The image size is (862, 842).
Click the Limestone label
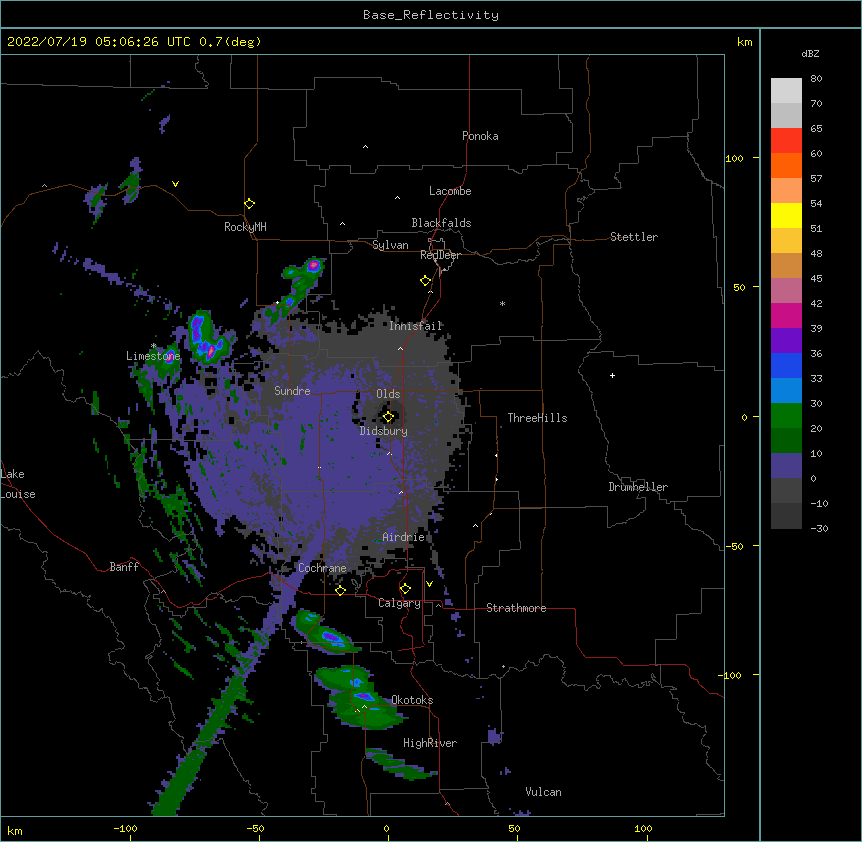[153, 356]
